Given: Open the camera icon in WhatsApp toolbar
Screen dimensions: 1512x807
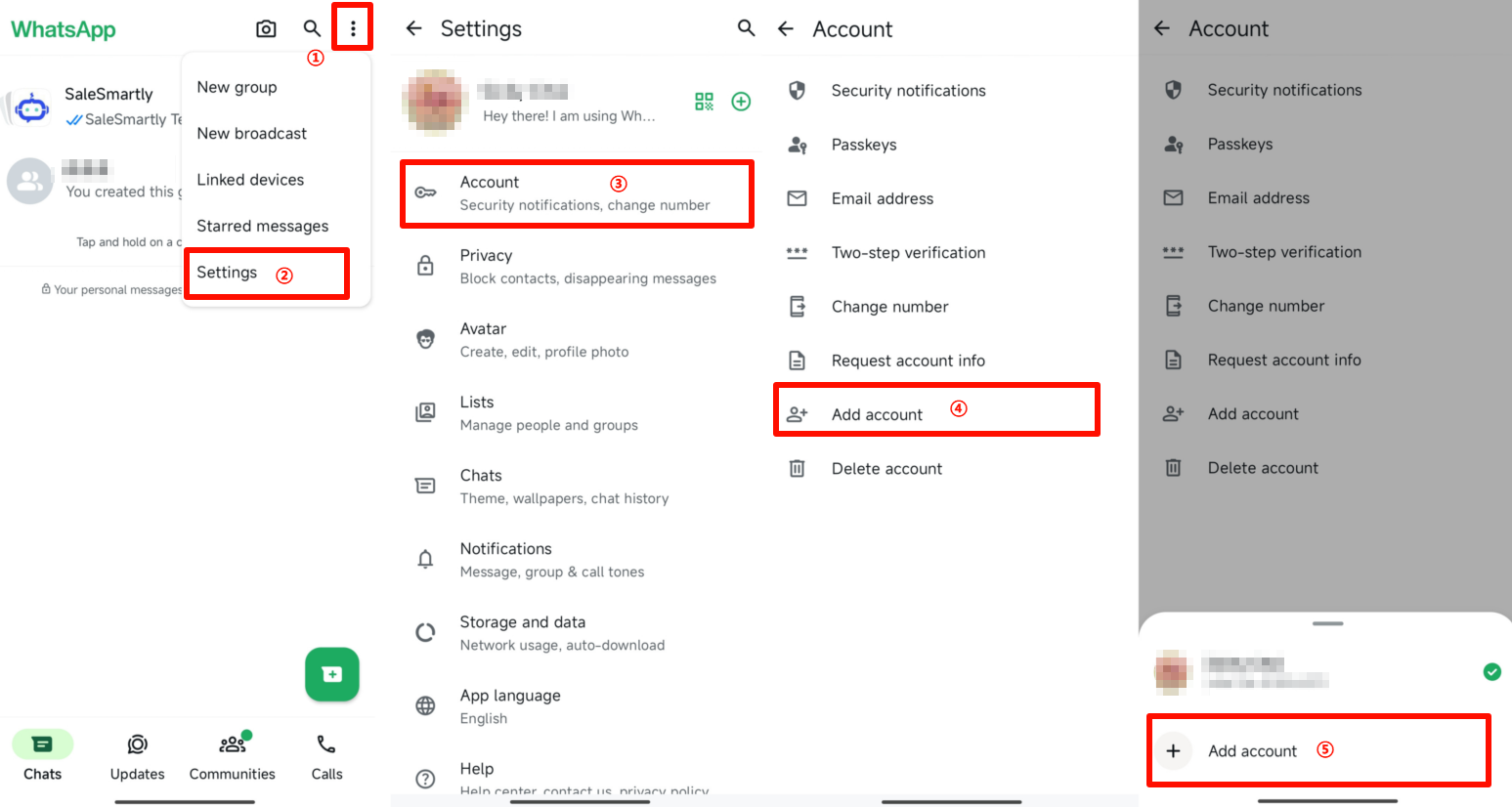Looking at the screenshot, I should pos(266,28).
